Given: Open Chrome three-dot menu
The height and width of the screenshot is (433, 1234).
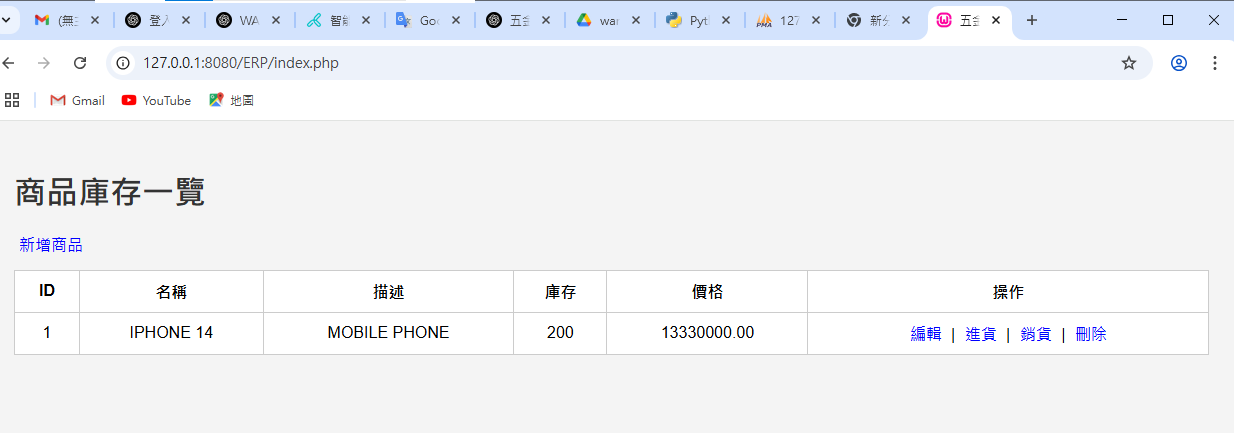Looking at the screenshot, I should [x=1215, y=63].
